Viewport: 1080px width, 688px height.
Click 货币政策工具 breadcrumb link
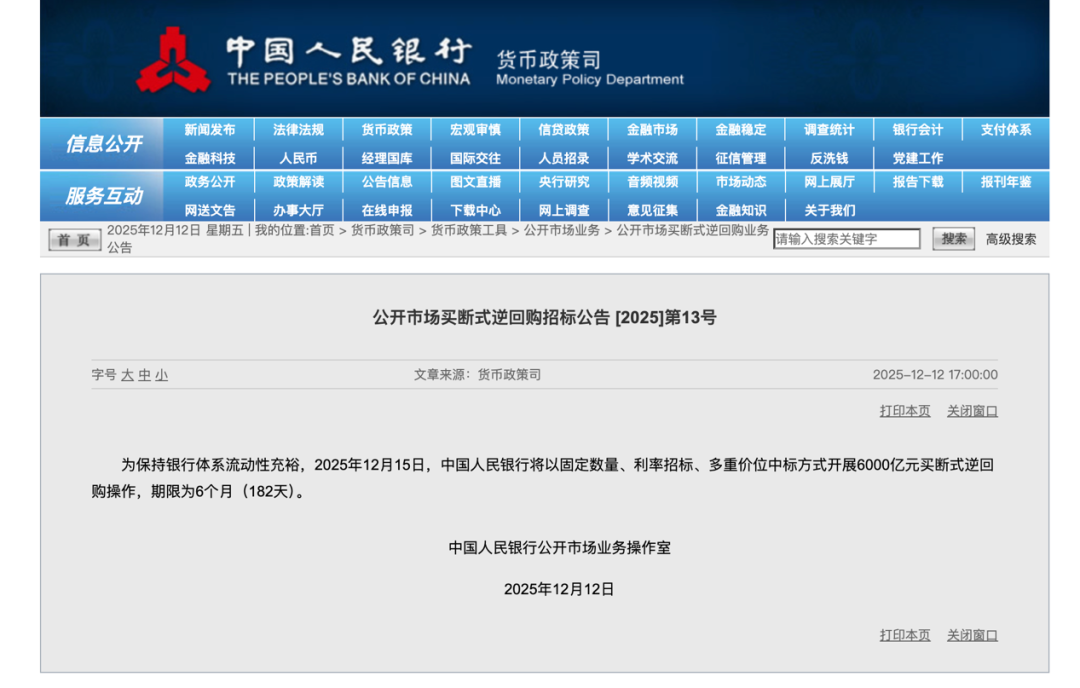click(x=469, y=230)
